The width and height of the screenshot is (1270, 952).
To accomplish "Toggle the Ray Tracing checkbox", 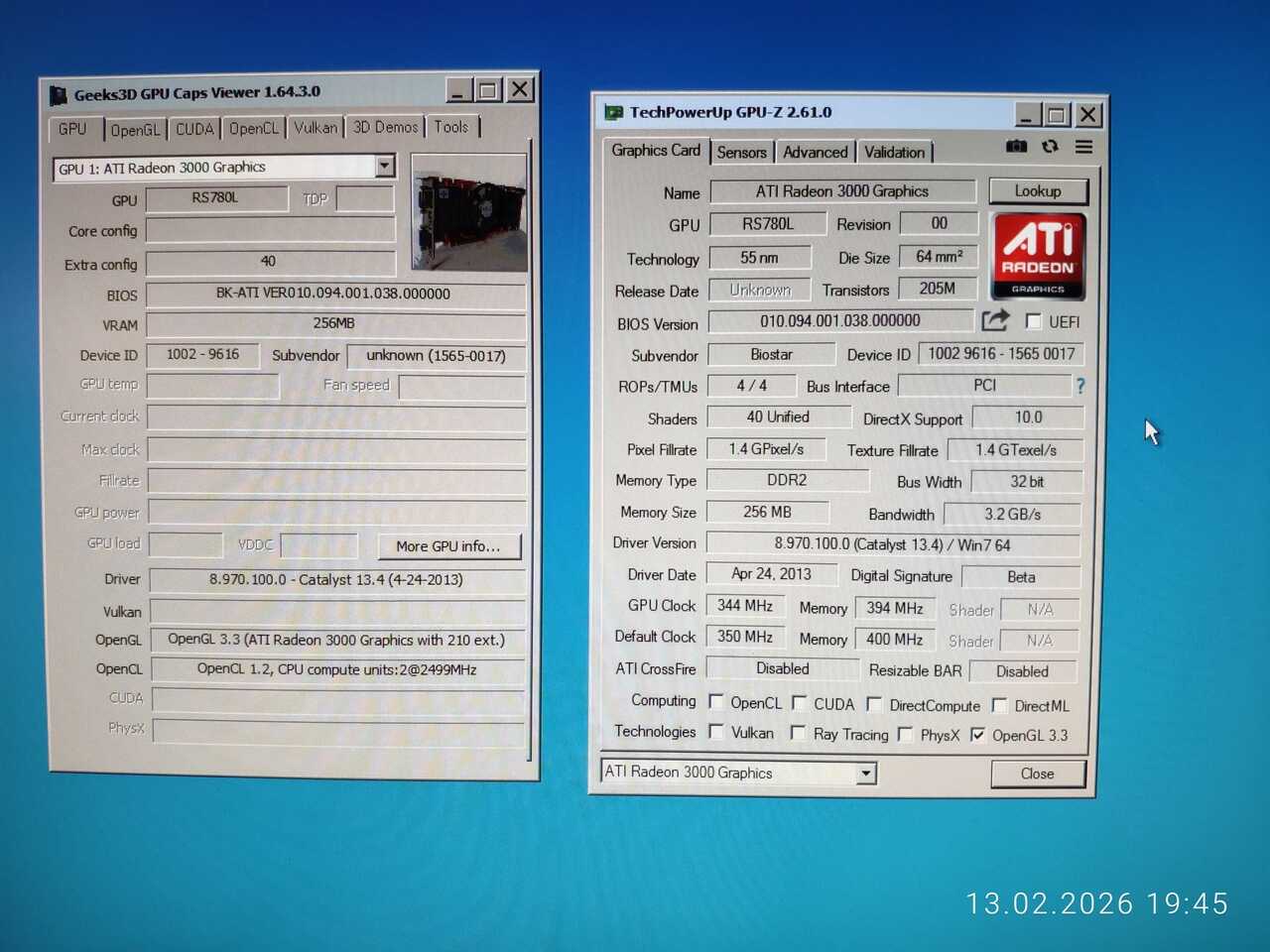I will click(798, 733).
